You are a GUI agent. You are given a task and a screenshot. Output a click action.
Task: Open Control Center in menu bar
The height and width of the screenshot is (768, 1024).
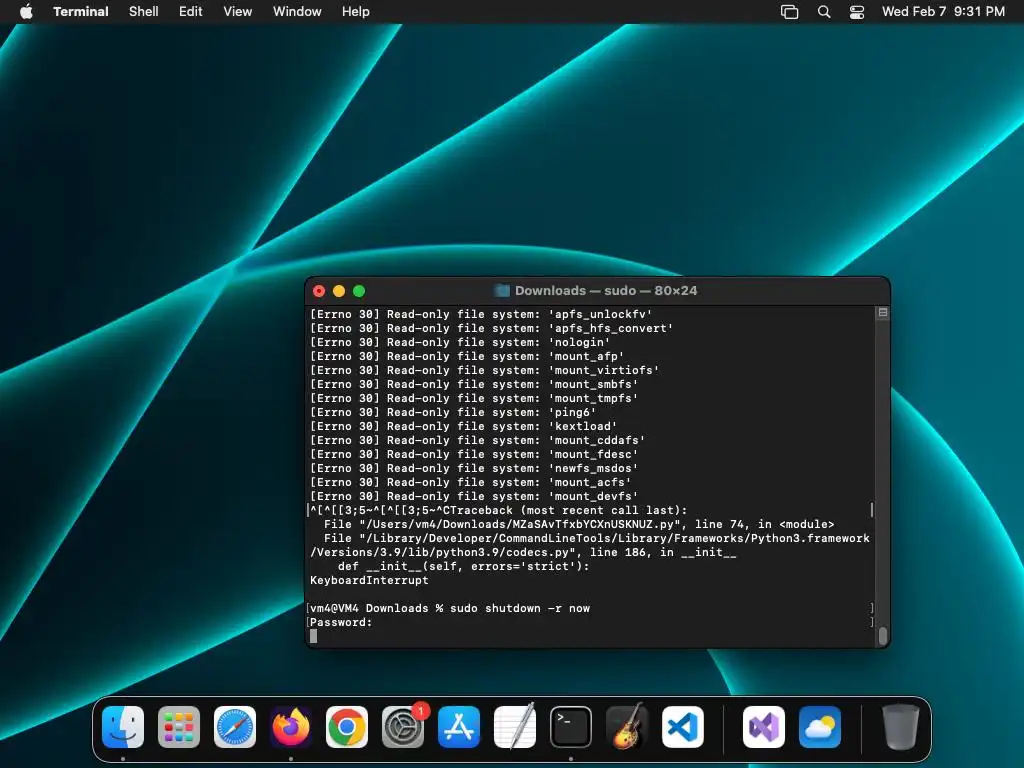[857, 12]
